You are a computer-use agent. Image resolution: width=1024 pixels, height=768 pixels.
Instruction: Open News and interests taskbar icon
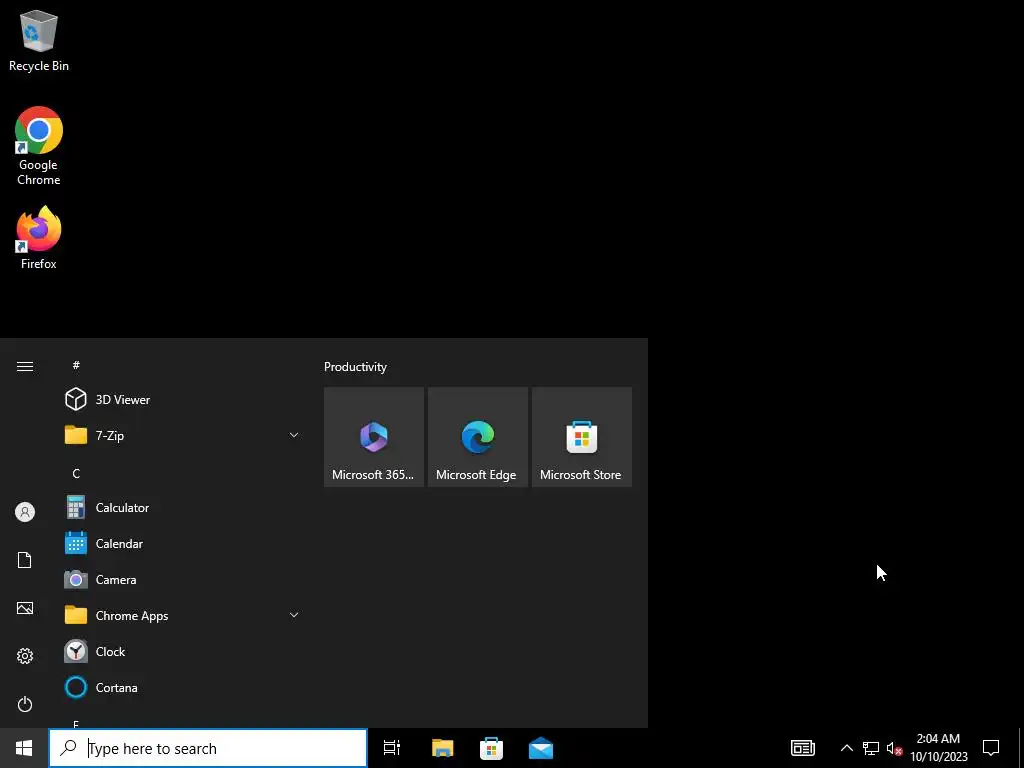(803, 748)
